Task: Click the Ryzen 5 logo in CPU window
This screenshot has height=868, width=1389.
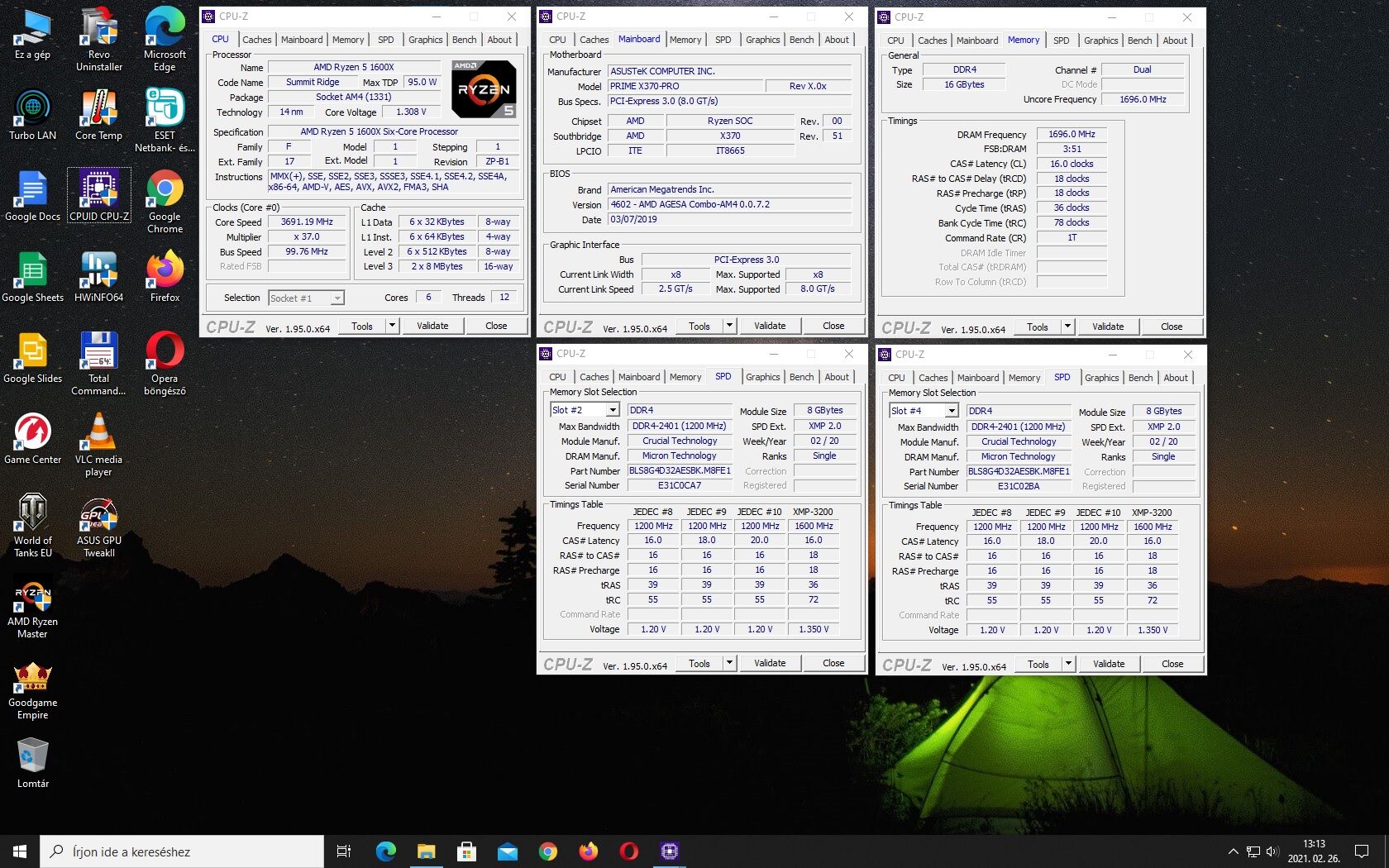Action: point(484,88)
